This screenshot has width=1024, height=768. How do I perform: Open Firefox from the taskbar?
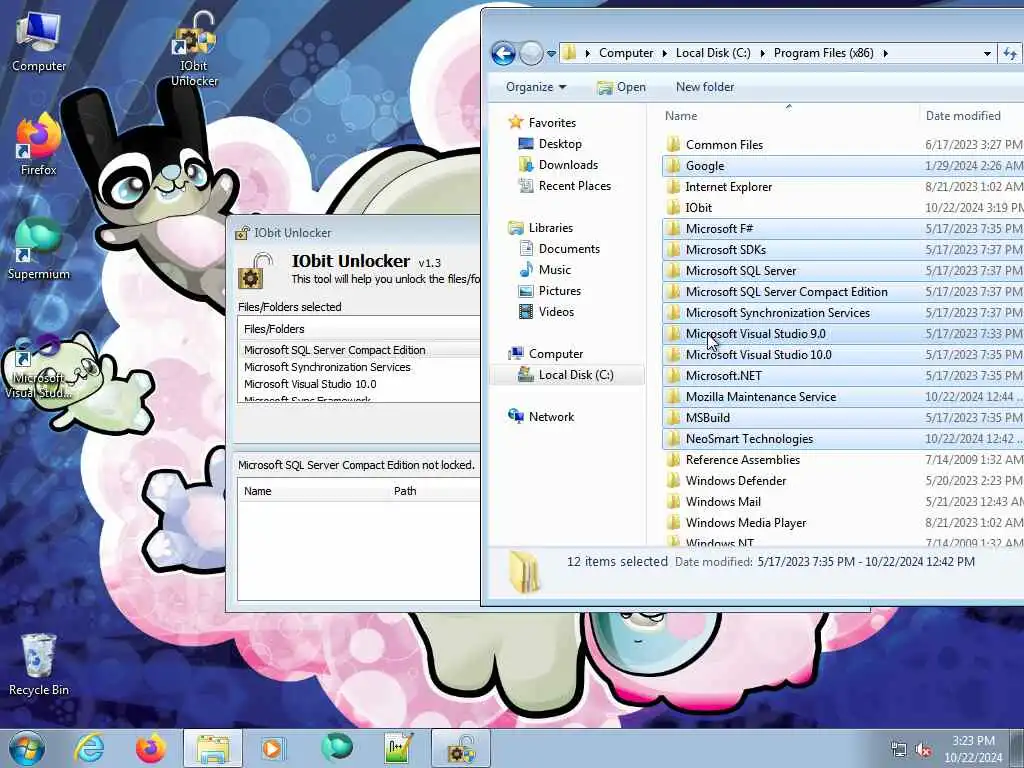pyautogui.click(x=150, y=748)
